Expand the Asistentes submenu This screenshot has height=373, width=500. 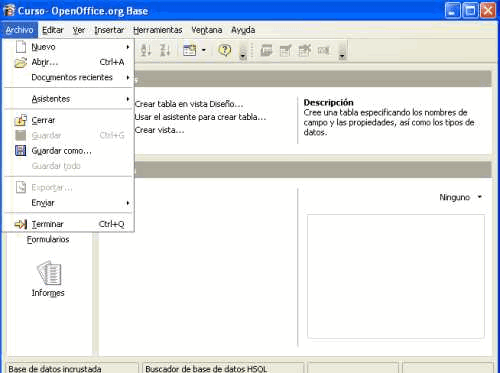point(68,99)
